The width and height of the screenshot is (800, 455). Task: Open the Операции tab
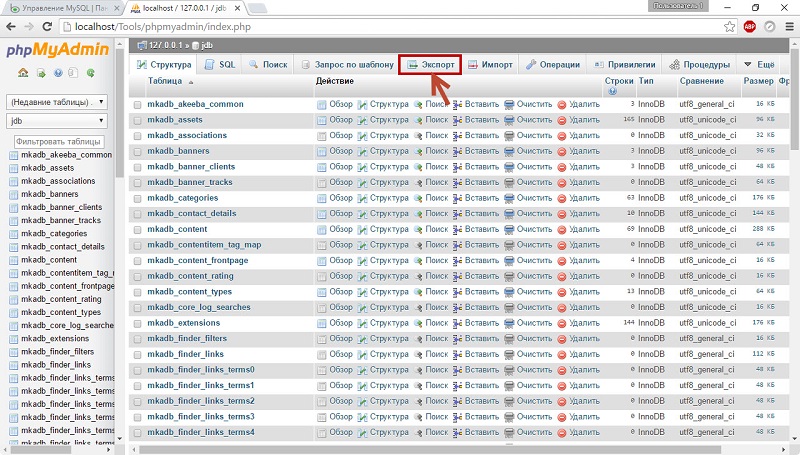[553, 65]
